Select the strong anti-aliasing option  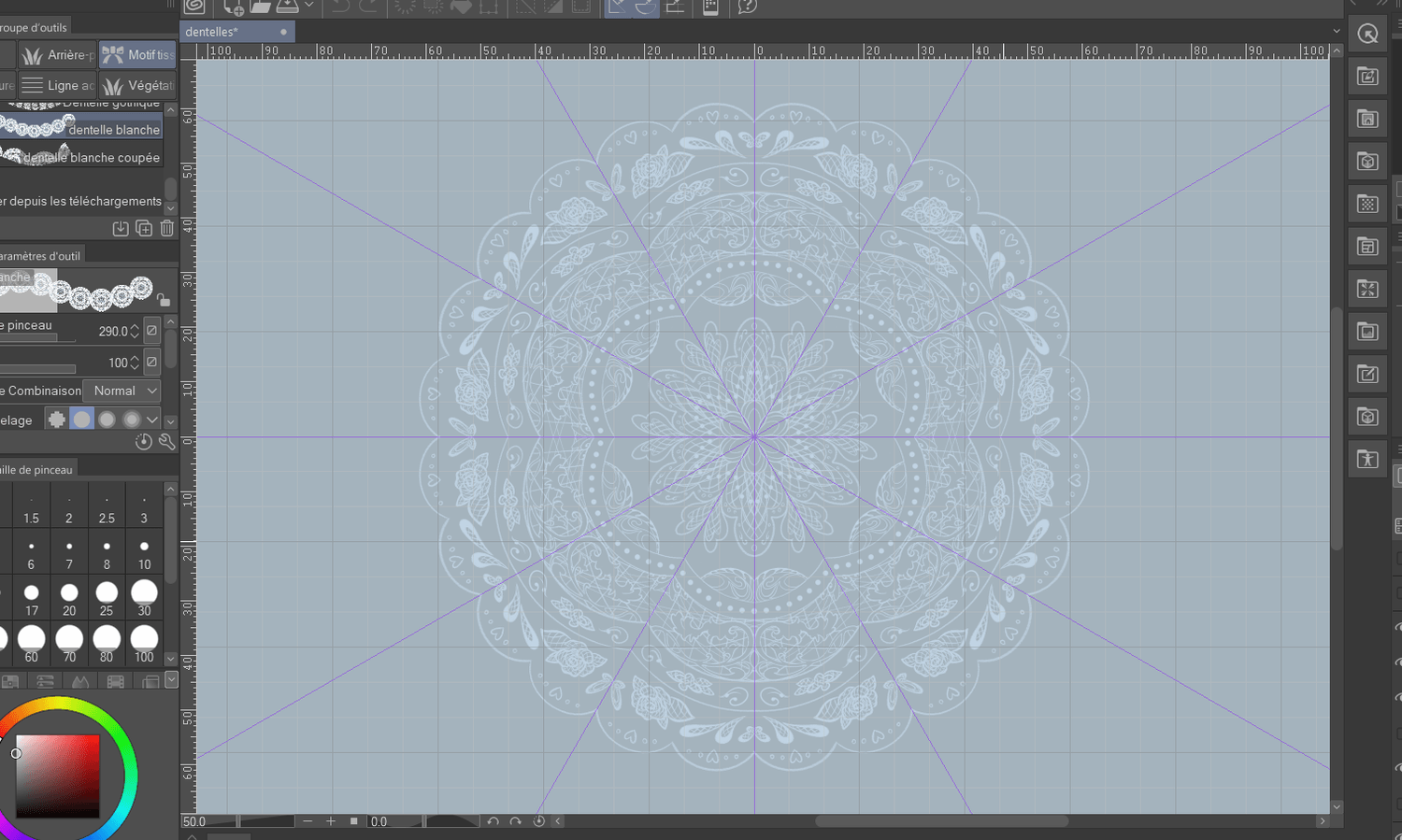(x=132, y=420)
